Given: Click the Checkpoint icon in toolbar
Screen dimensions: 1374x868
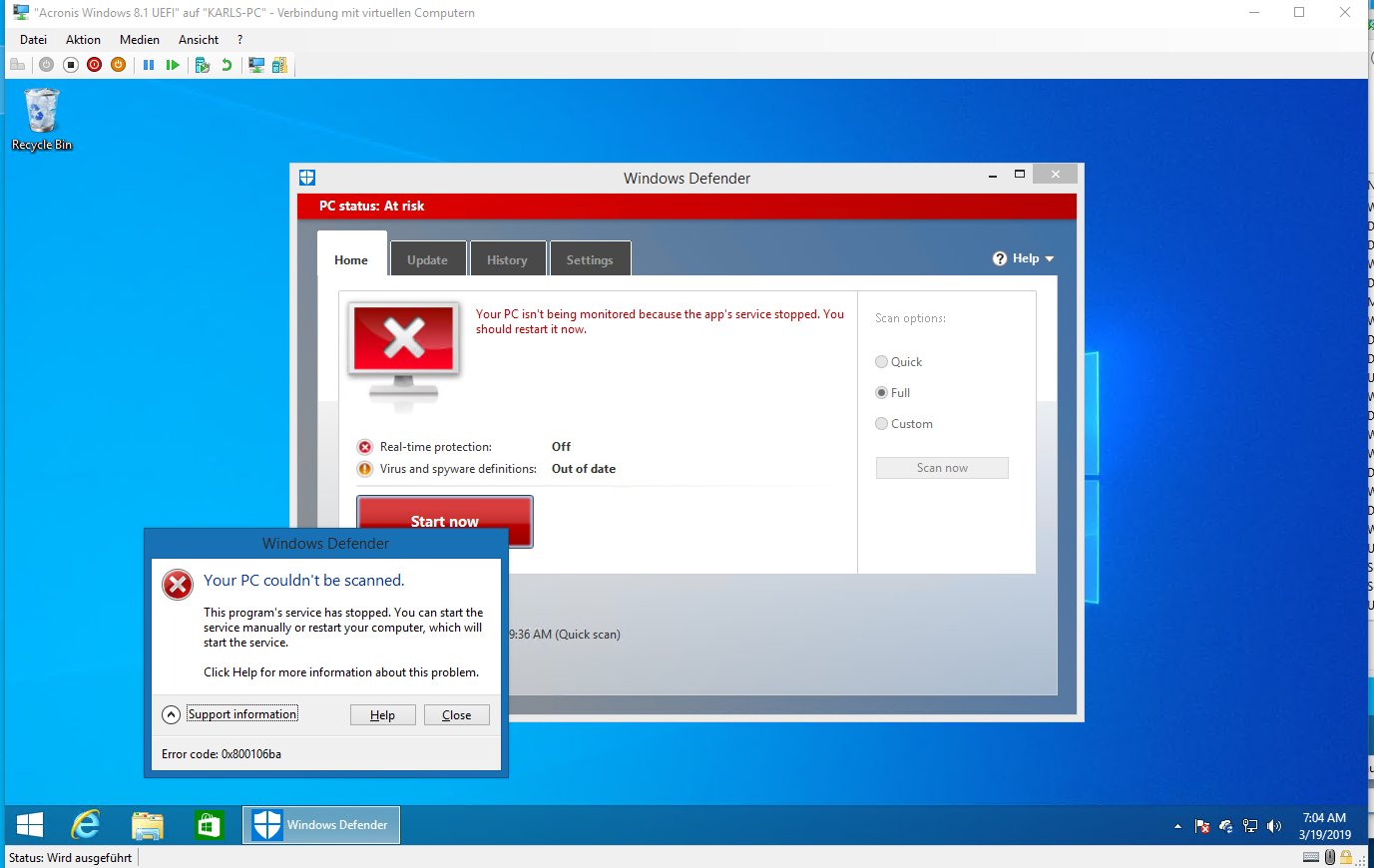Looking at the screenshot, I should coord(203,65).
